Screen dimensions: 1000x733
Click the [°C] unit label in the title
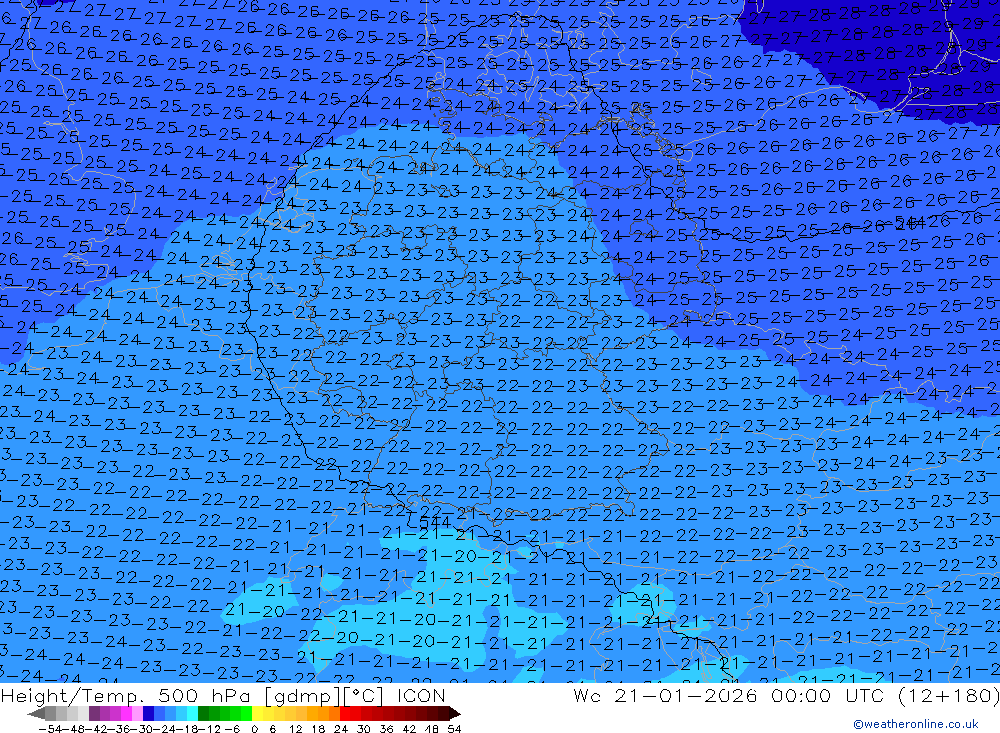click(x=365, y=695)
